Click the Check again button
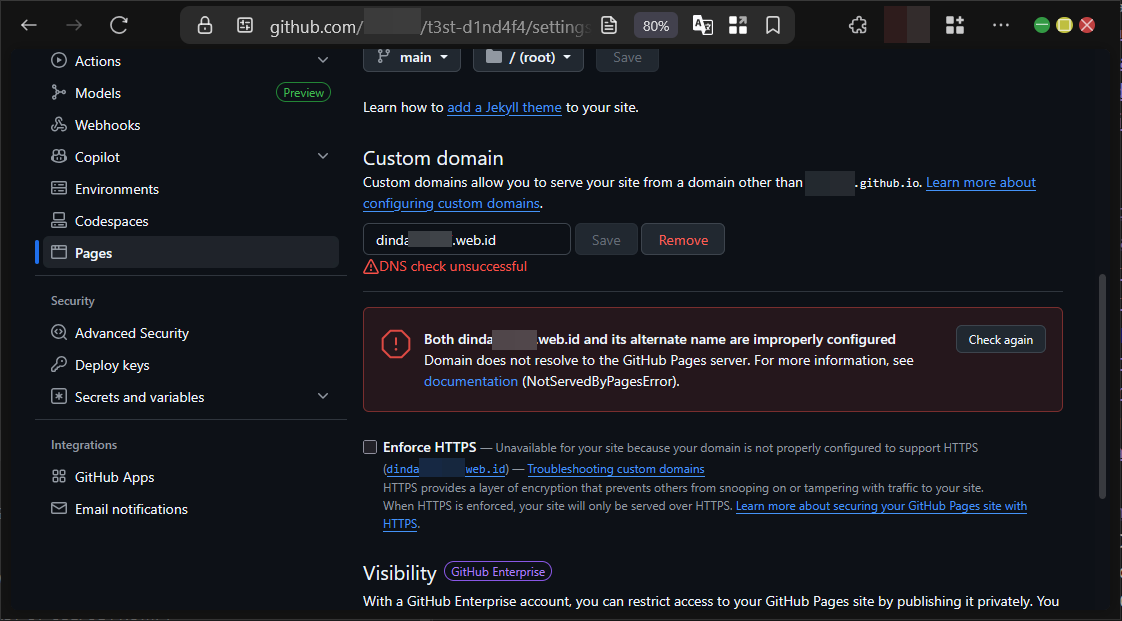The image size is (1122, 621). (1000, 339)
